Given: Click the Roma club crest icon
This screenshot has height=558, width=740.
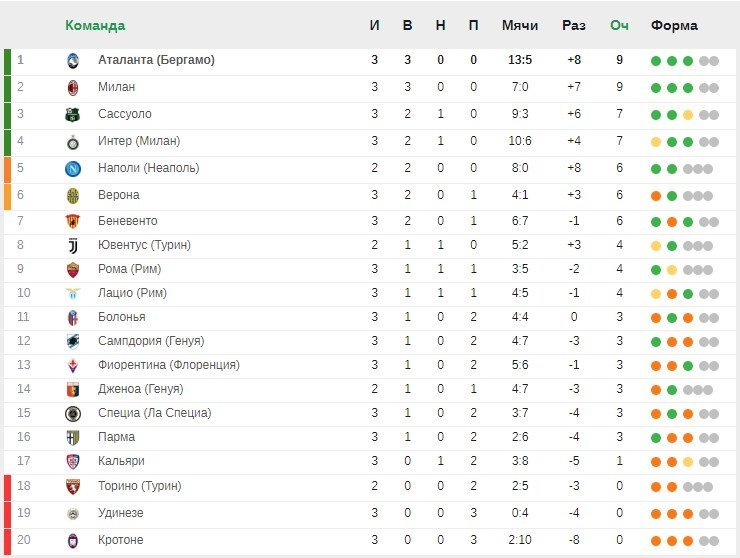Looking at the screenshot, I should [73, 270].
